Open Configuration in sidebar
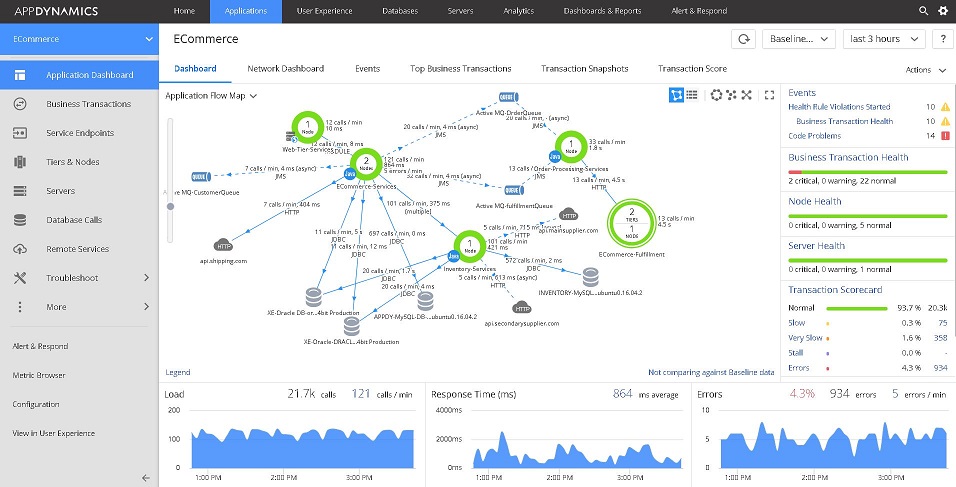Viewport: 956px width, 487px height. 36,405
